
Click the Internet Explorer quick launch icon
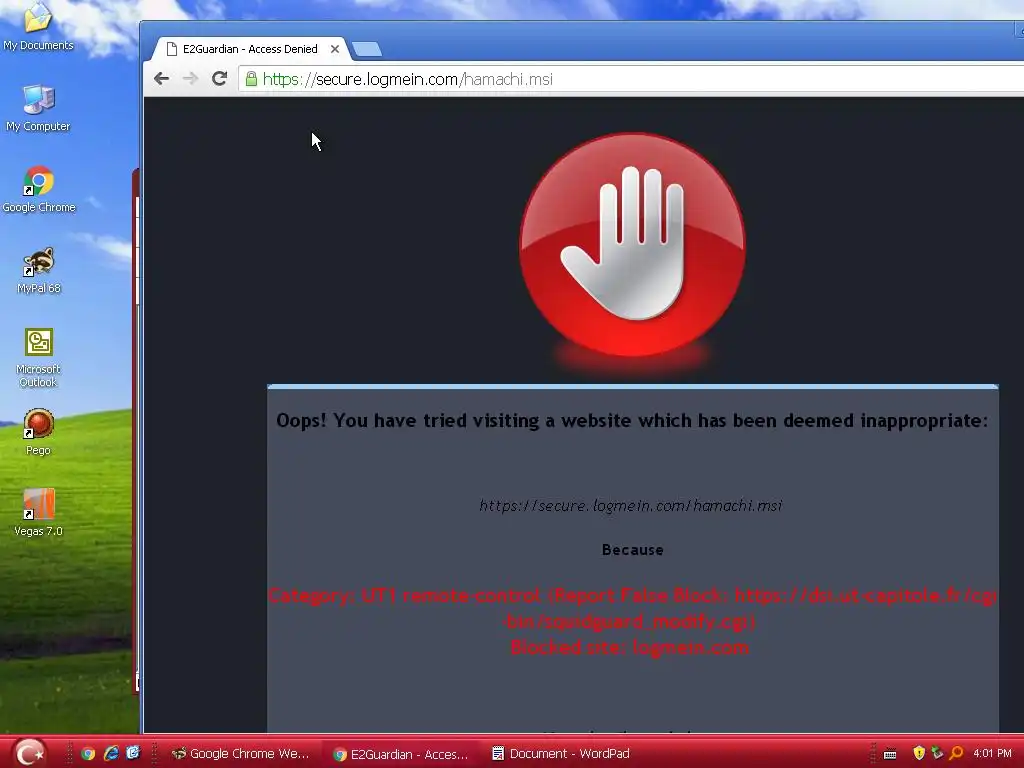111,754
